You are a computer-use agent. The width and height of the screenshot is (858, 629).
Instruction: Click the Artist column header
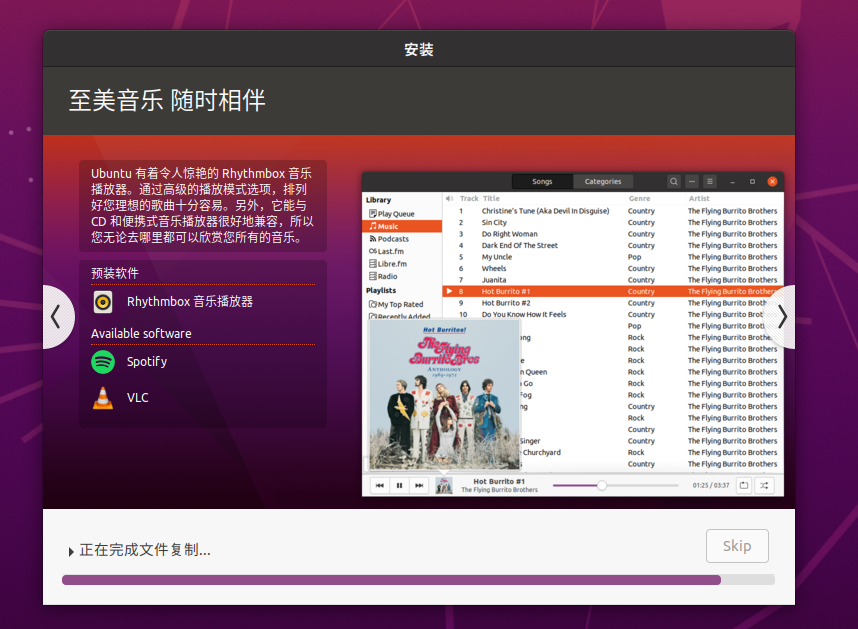(699, 199)
